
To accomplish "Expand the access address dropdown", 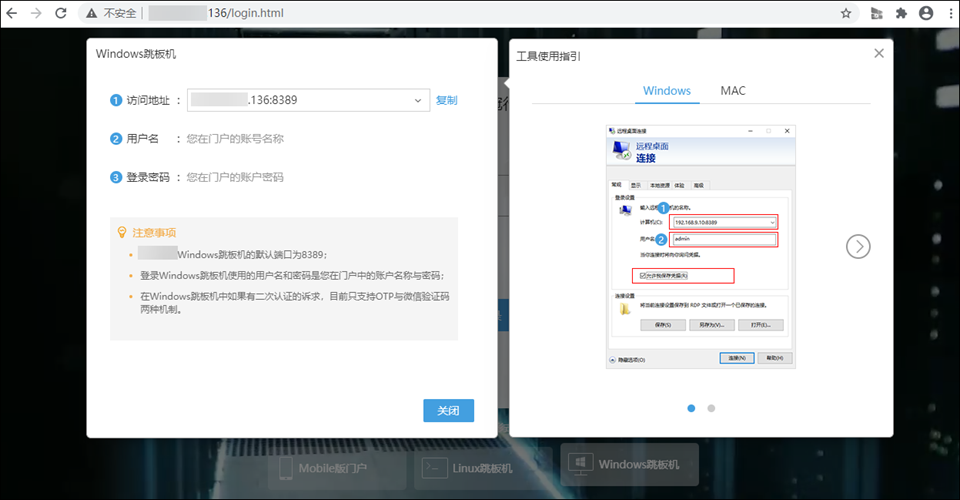I will coord(418,100).
